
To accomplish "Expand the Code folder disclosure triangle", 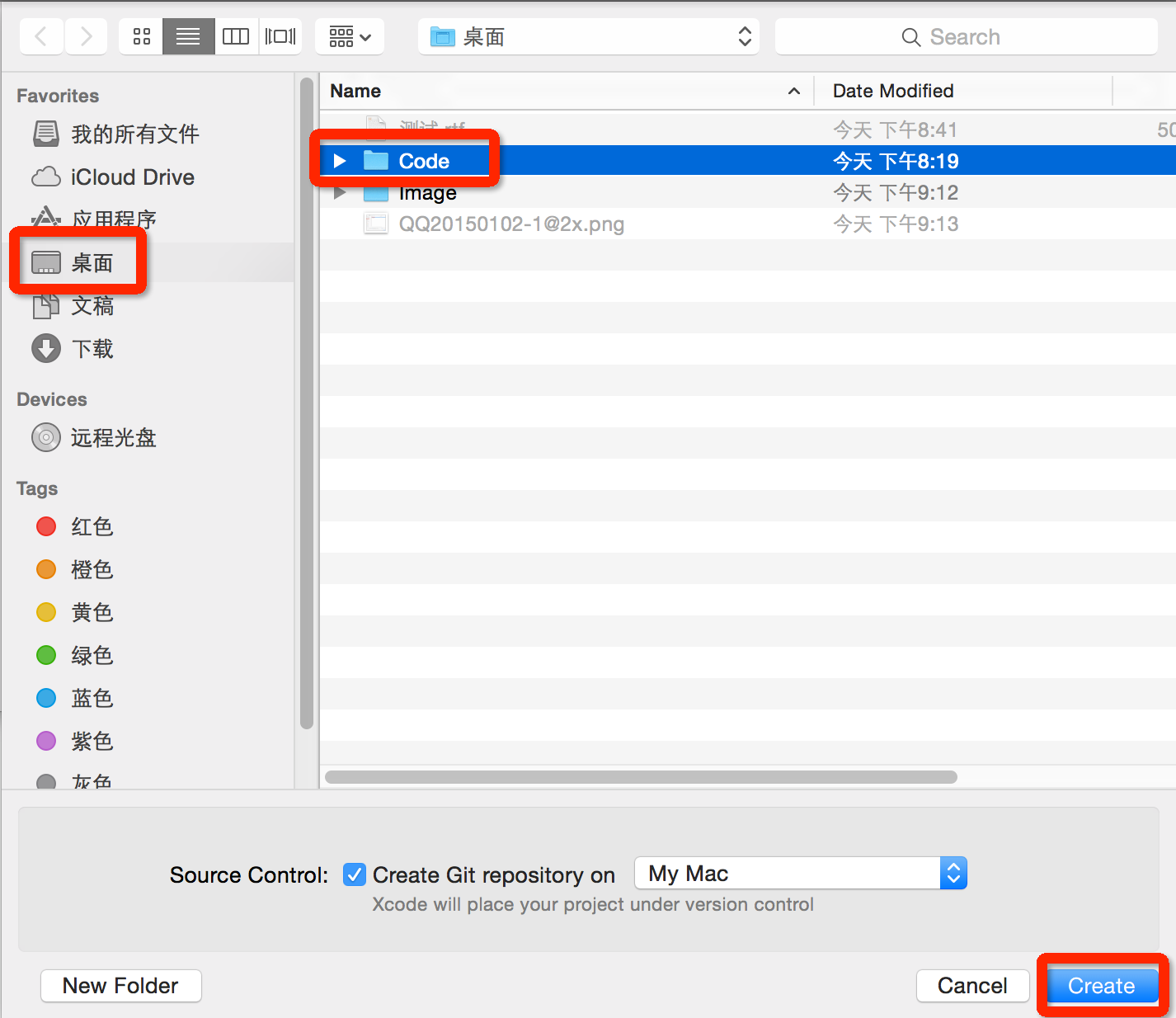I will tap(341, 160).
